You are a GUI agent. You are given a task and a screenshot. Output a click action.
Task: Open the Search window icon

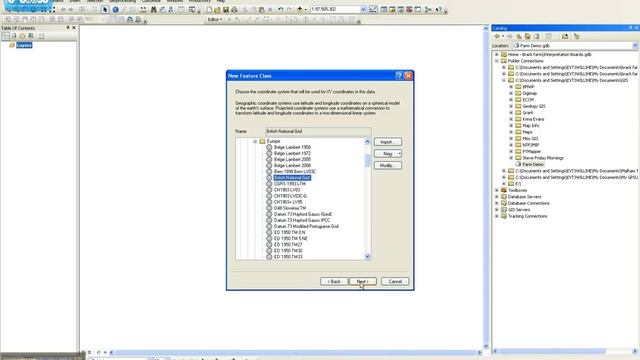[x=401, y=9]
